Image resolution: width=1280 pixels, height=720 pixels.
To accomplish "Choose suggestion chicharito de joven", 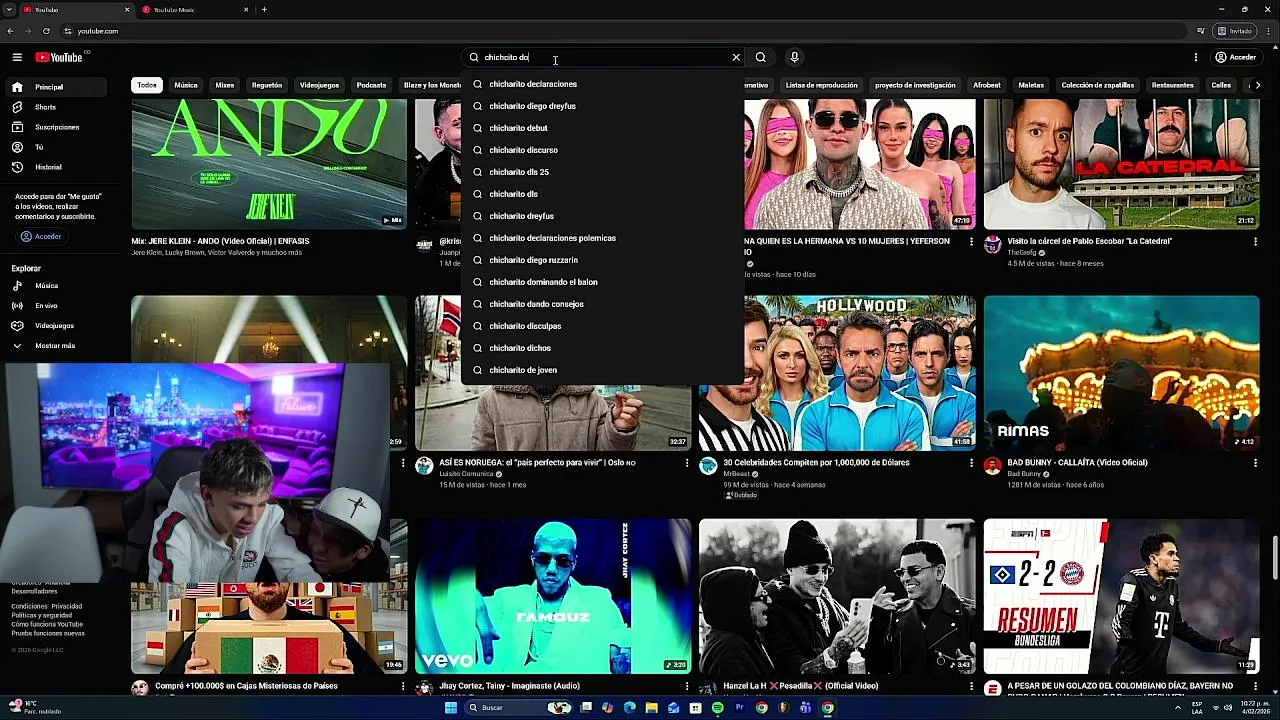I will pos(603,370).
